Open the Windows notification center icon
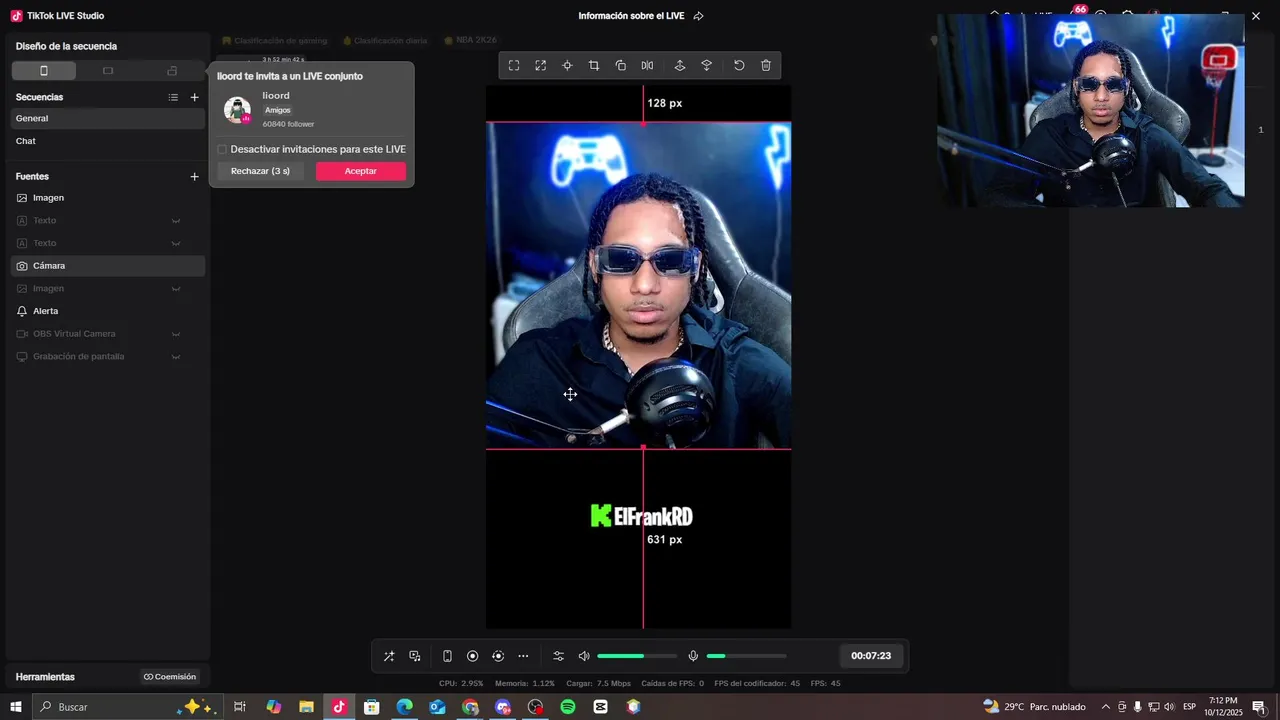Image resolution: width=1280 pixels, height=720 pixels. click(1259, 707)
